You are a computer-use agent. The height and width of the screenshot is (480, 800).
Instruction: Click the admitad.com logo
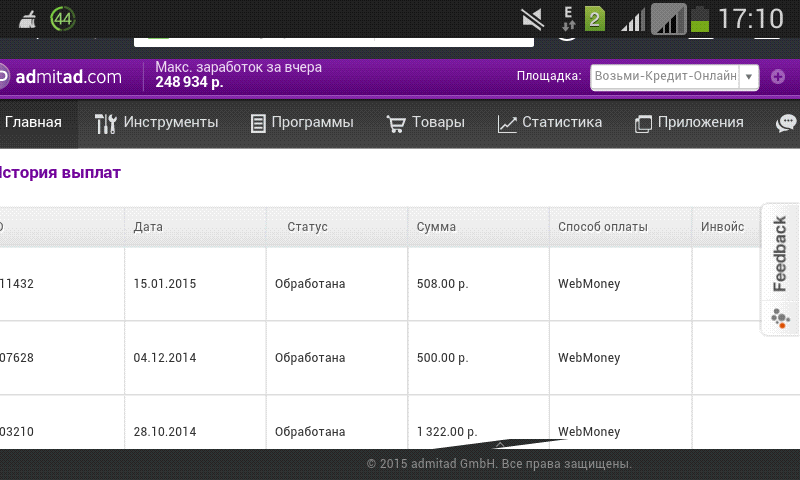(61, 77)
